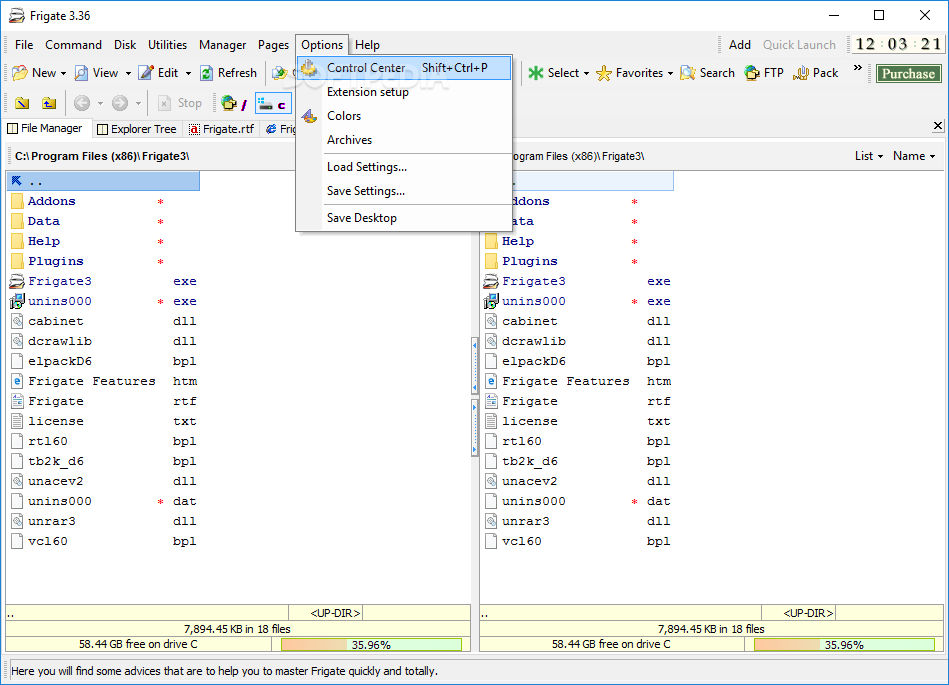Click the Refresh toolbar button

pyautogui.click(x=229, y=73)
